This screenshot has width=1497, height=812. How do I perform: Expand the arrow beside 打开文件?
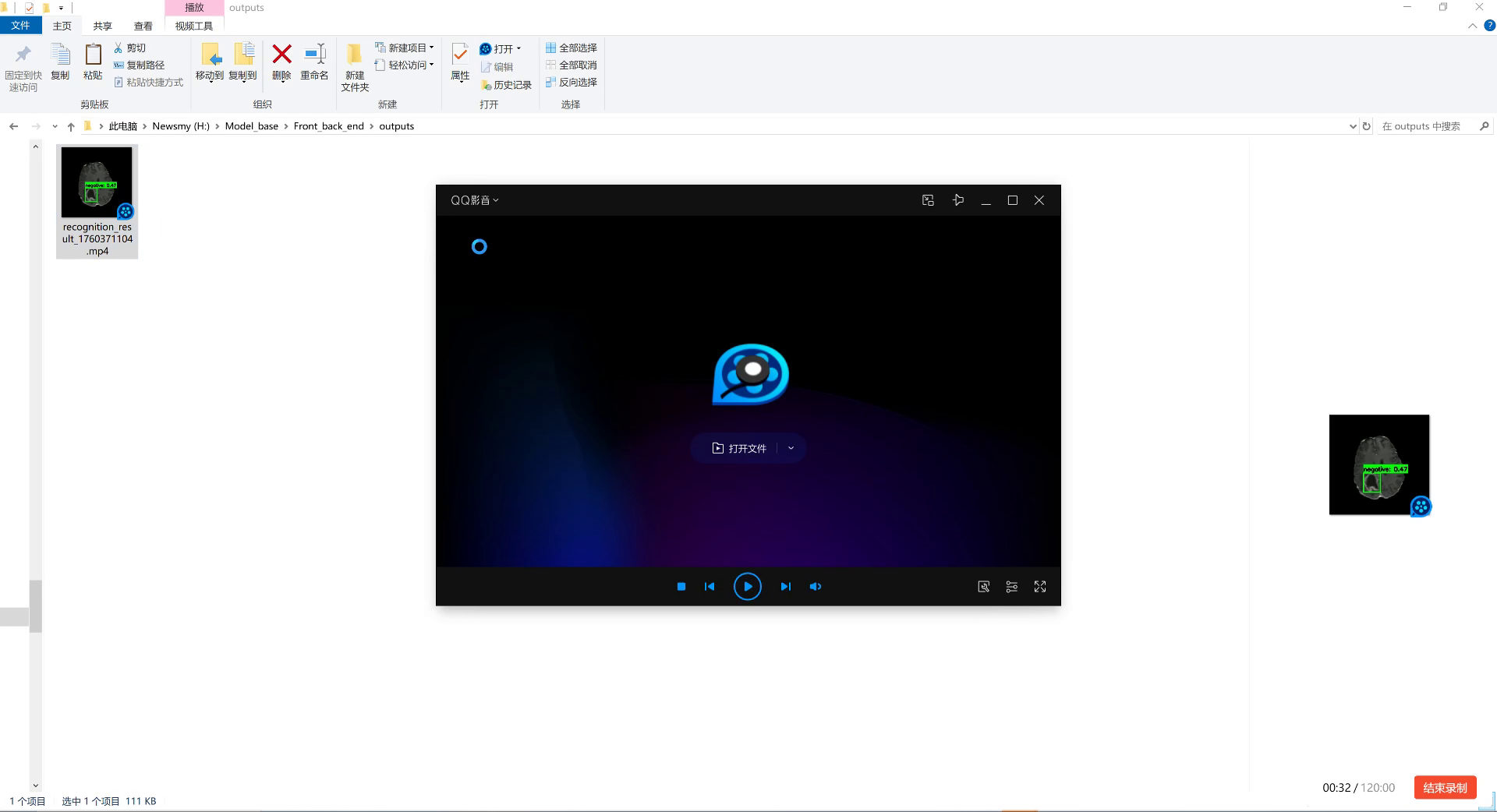coord(791,448)
